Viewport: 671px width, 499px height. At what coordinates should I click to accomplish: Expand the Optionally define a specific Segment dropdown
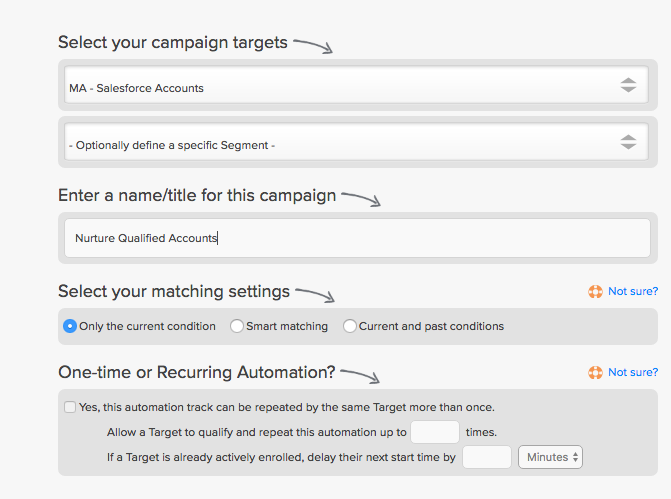pos(356,142)
